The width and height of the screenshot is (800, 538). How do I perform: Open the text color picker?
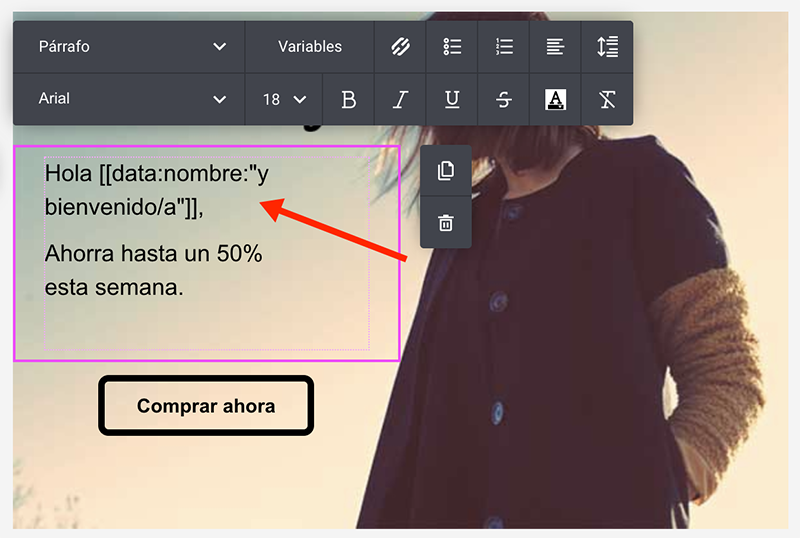(x=555, y=99)
